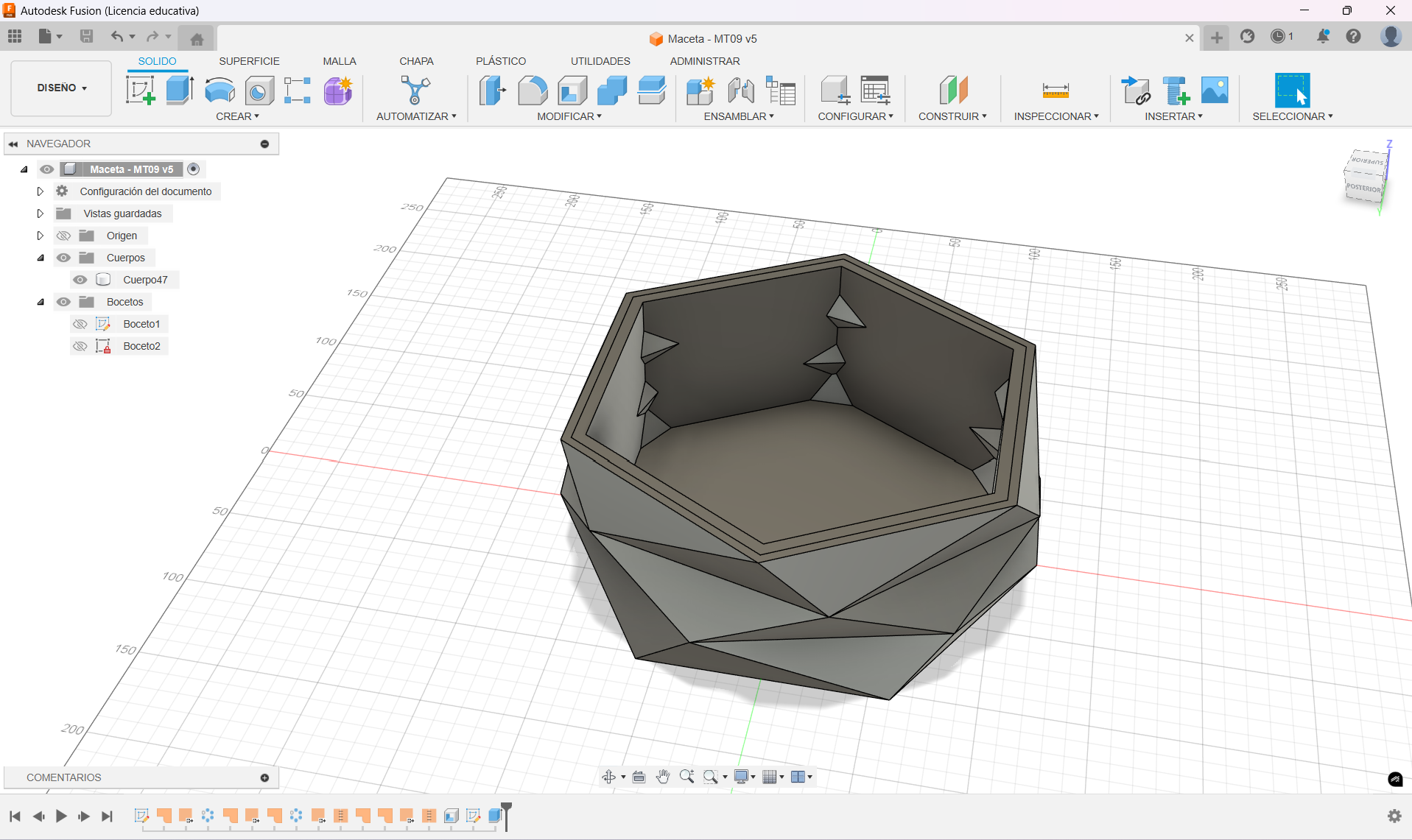Select the Press Pull tool
1412x840 pixels.
(x=493, y=91)
